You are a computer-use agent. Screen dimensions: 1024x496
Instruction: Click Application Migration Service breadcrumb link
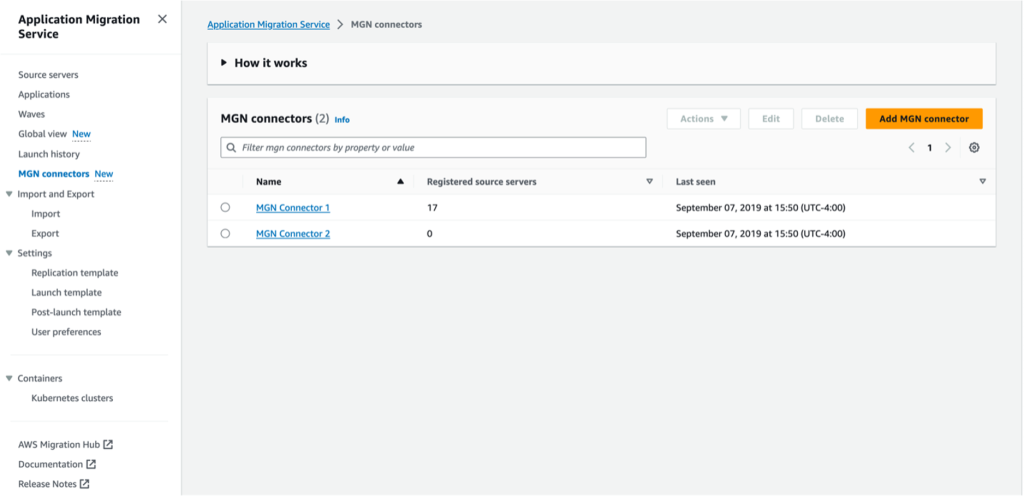[x=268, y=24]
